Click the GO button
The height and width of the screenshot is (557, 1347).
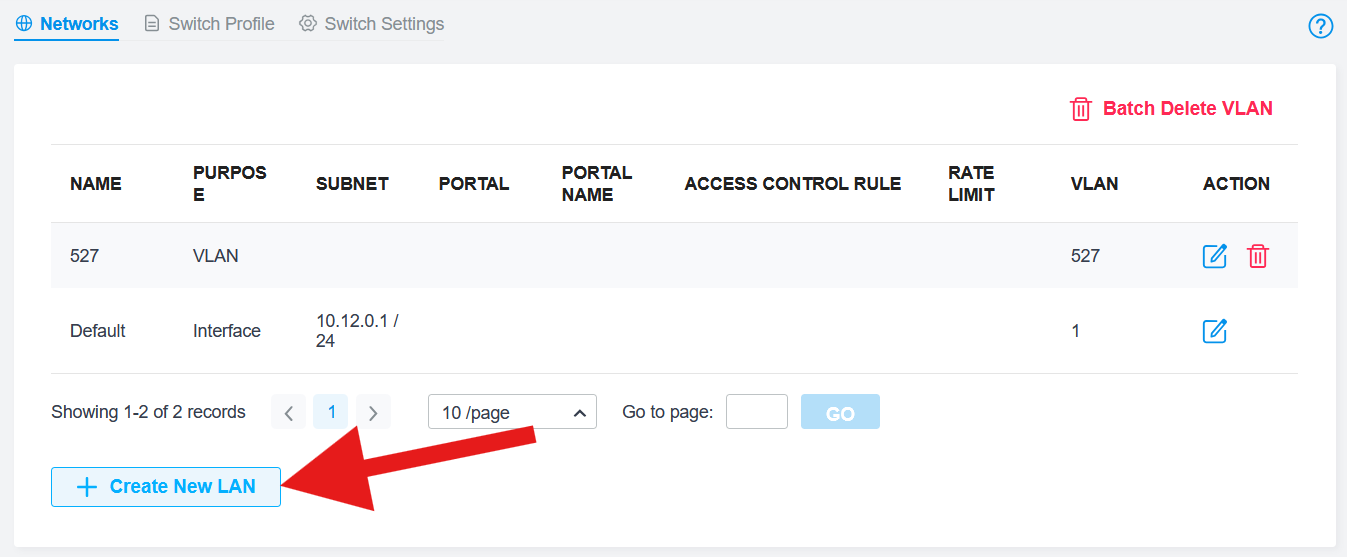click(x=840, y=412)
